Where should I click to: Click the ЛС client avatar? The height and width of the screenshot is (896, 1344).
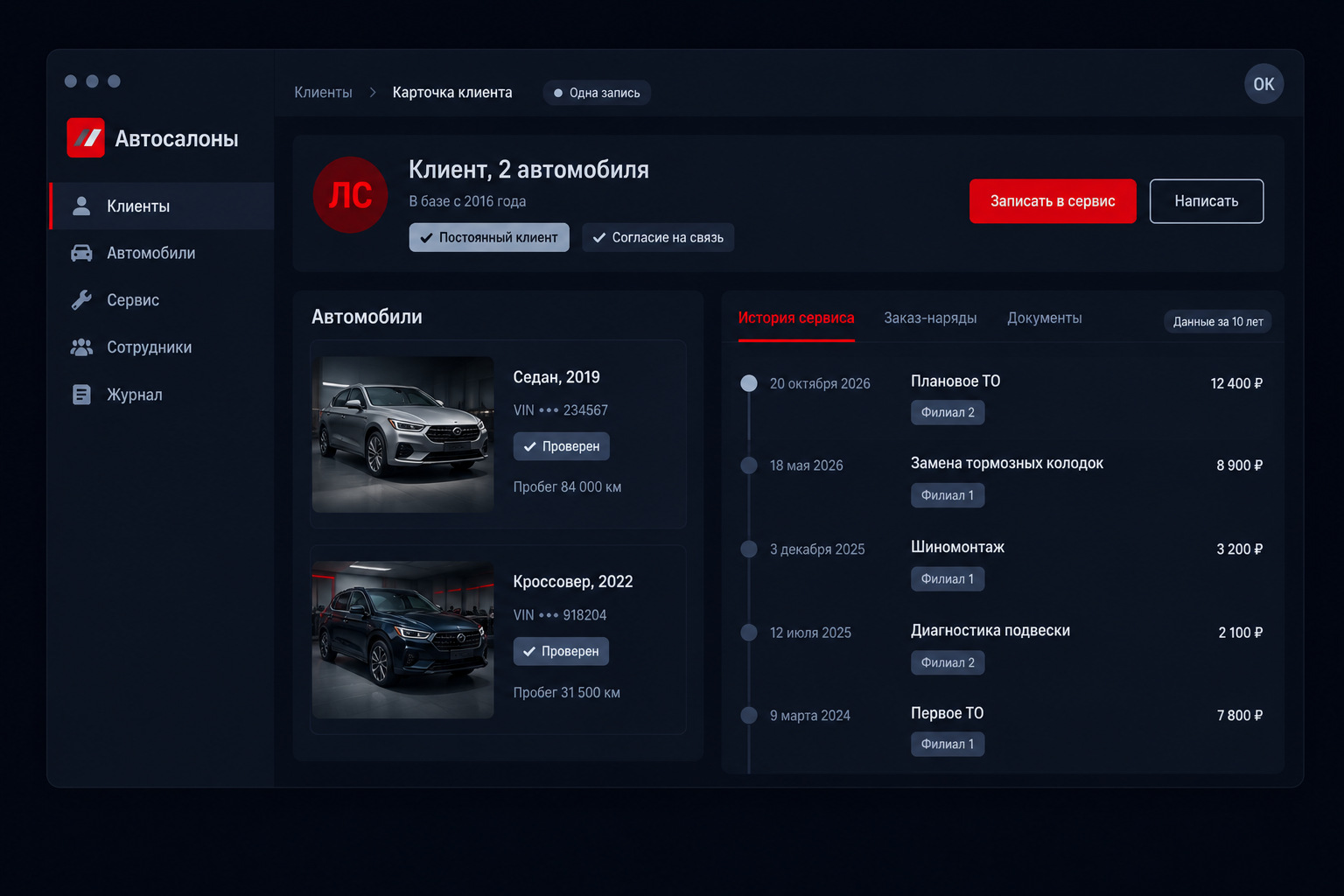tap(350, 195)
